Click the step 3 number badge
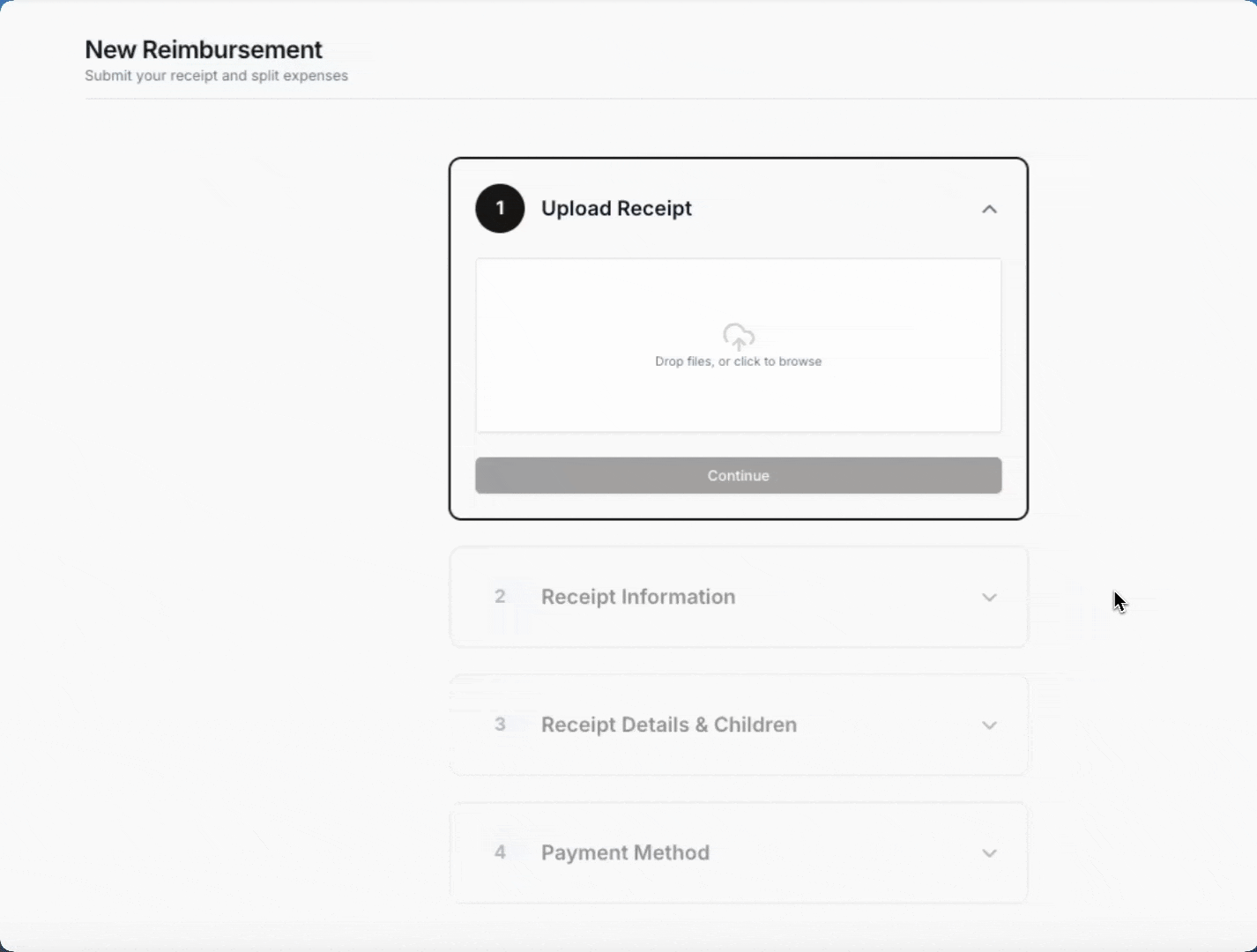The height and width of the screenshot is (952, 1257). point(500,725)
